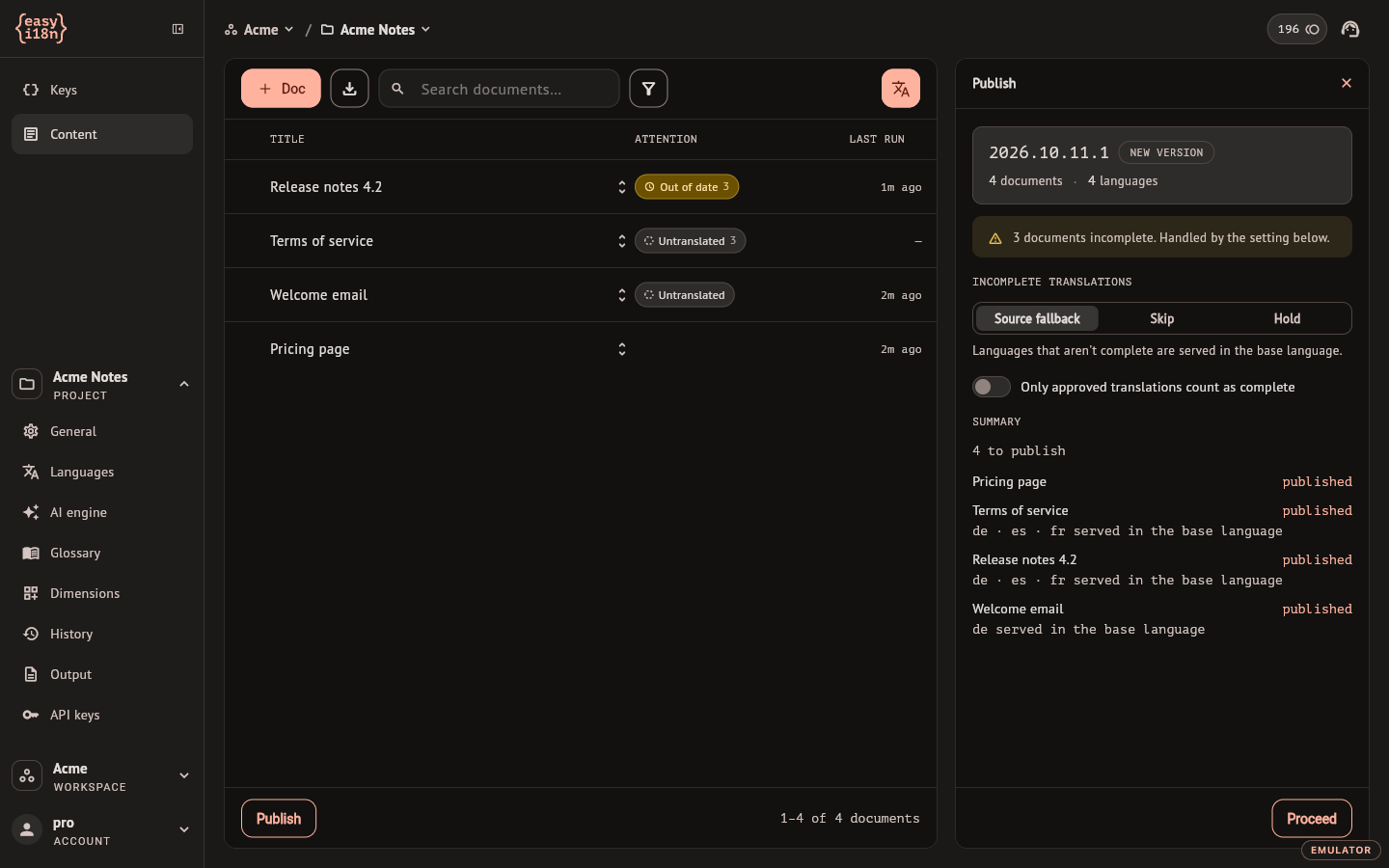
Task: Open Content in the sidebar
Action: click(102, 134)
